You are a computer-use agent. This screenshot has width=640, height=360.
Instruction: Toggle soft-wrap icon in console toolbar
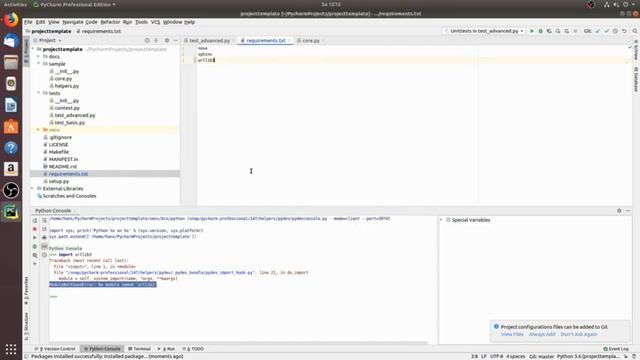[44, 220]
